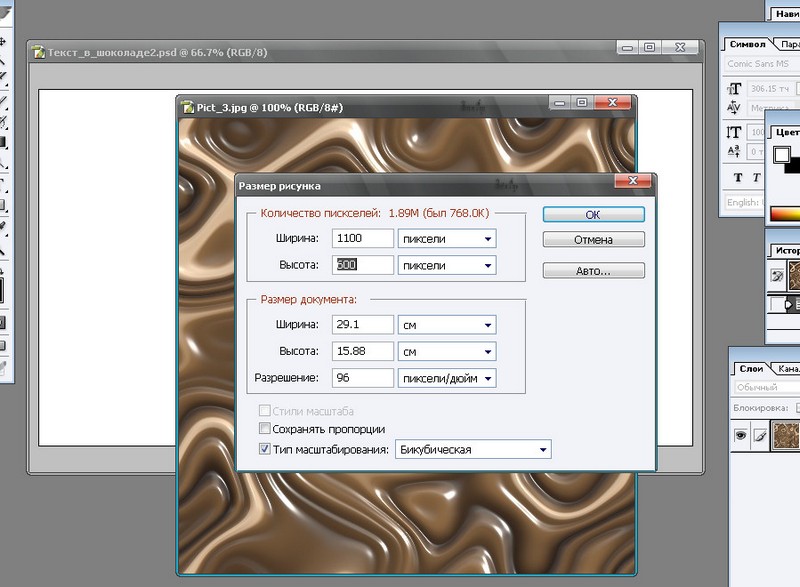Uncheck the Тип масштабирования checkbox
Viewport: 800px width, 587px height.
(265, 449)
